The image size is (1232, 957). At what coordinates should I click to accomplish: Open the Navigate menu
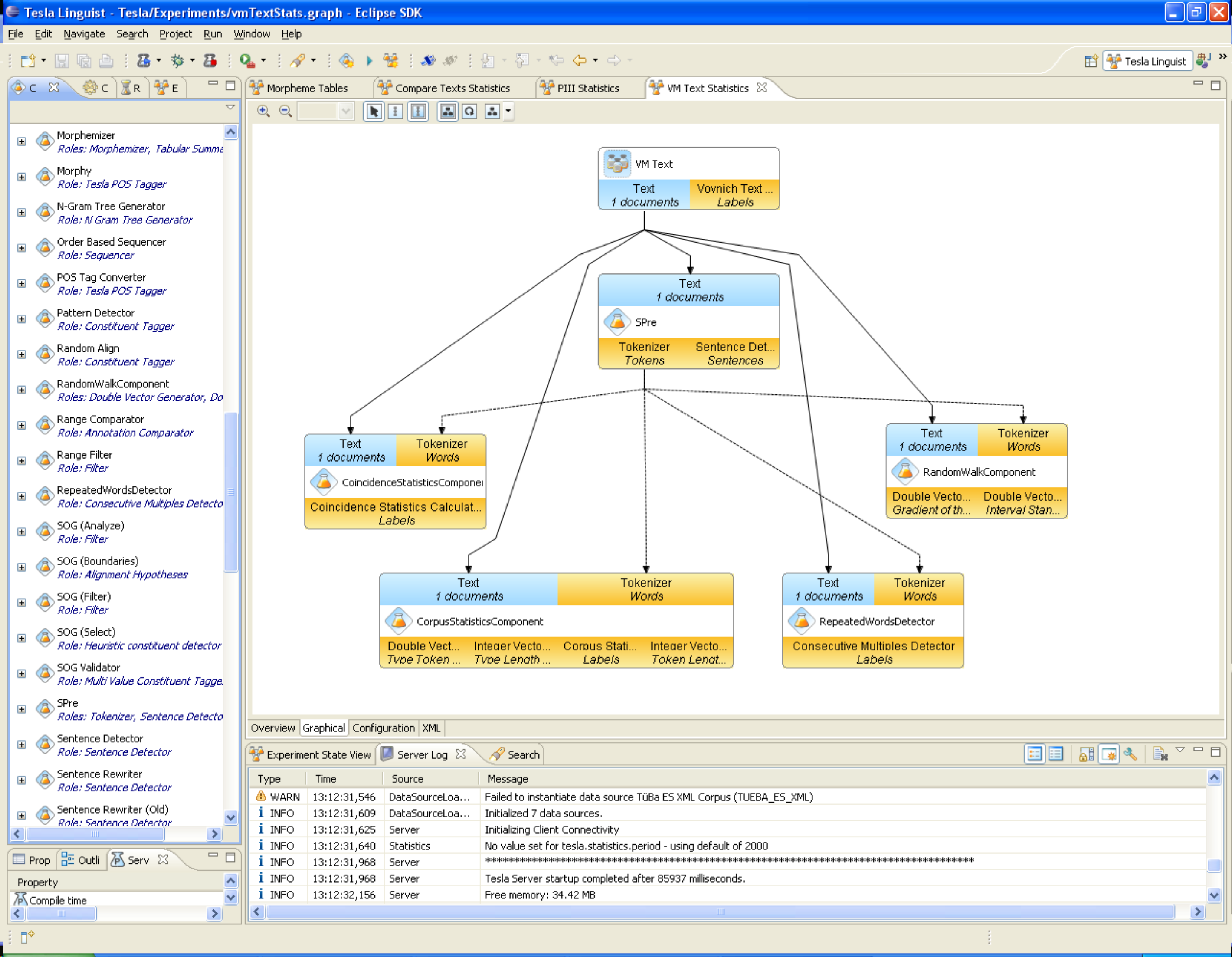(x=84, y=34)
